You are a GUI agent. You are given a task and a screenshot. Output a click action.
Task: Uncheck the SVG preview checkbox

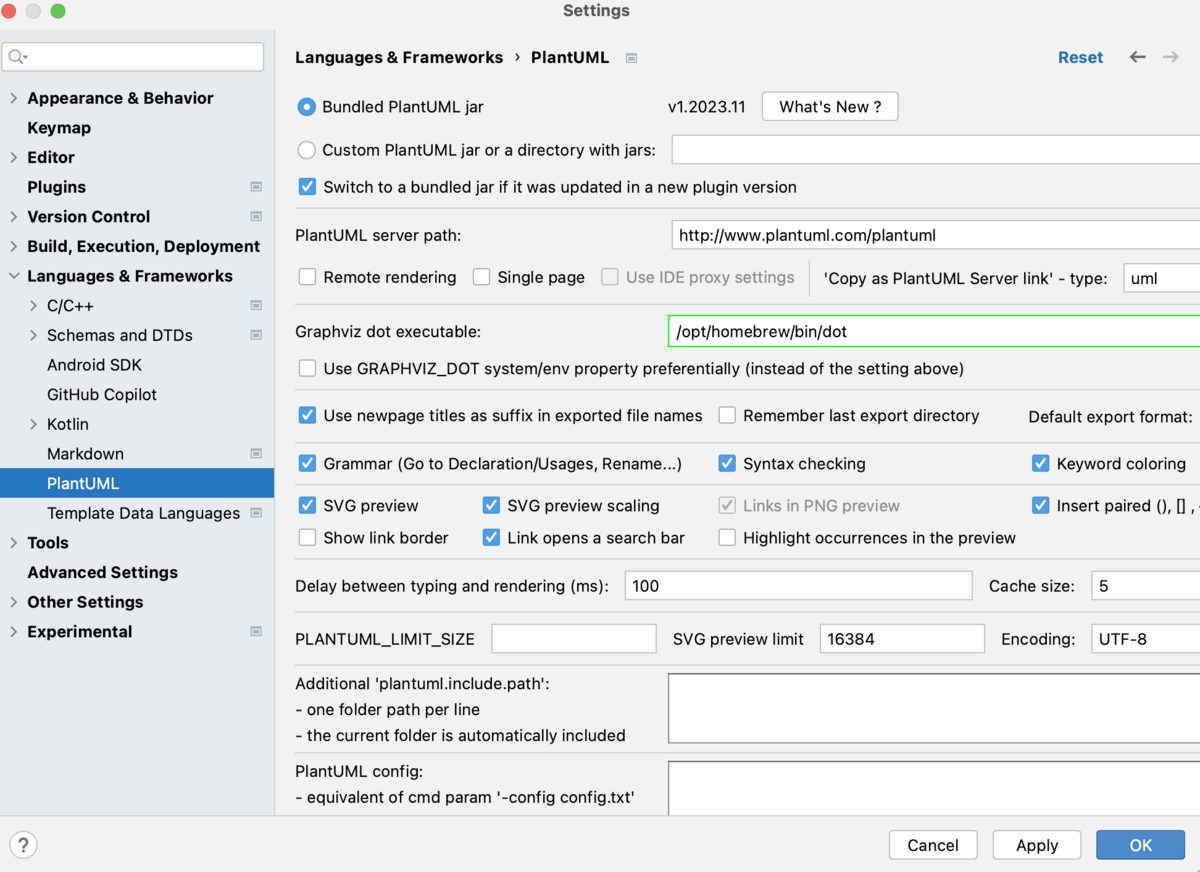pyautogui.click(x=308, y=506)
